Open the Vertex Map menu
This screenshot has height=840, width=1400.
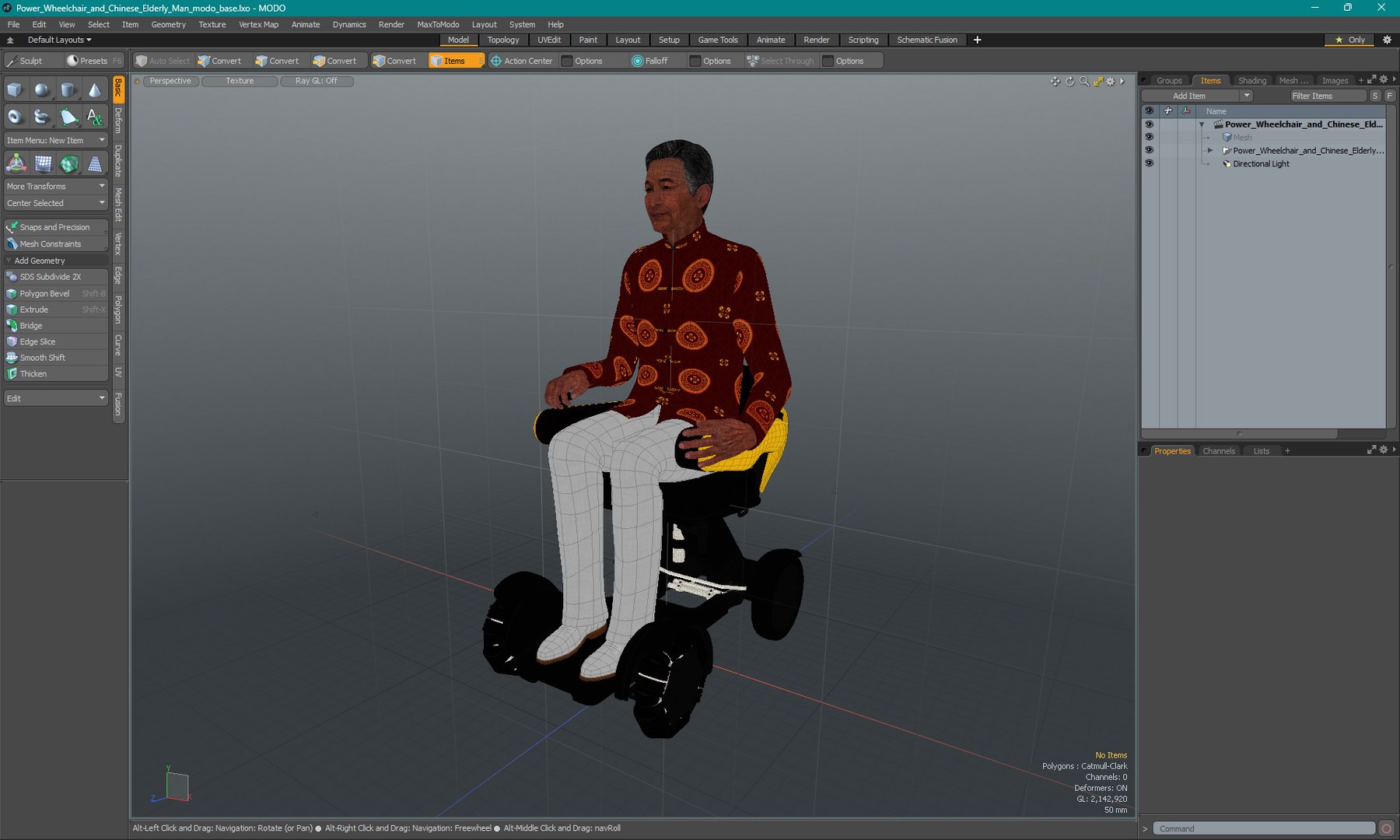[x=258, y=24]
